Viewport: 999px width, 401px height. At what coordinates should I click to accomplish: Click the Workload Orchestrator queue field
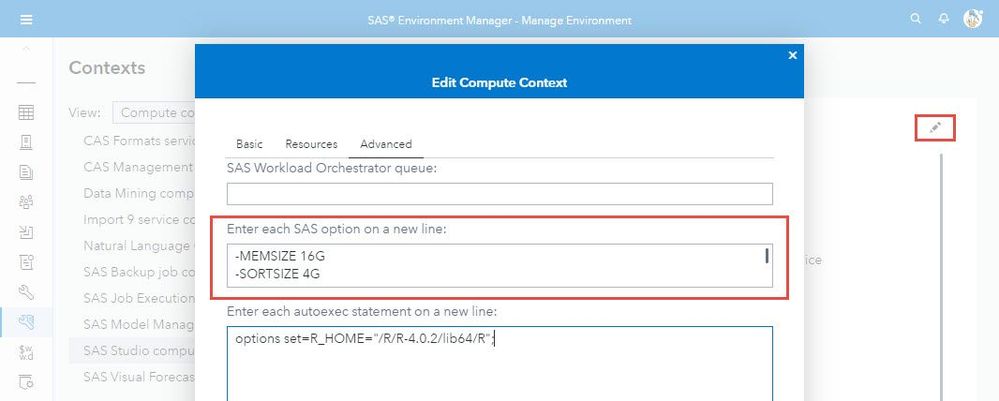[x=500, y=194]
